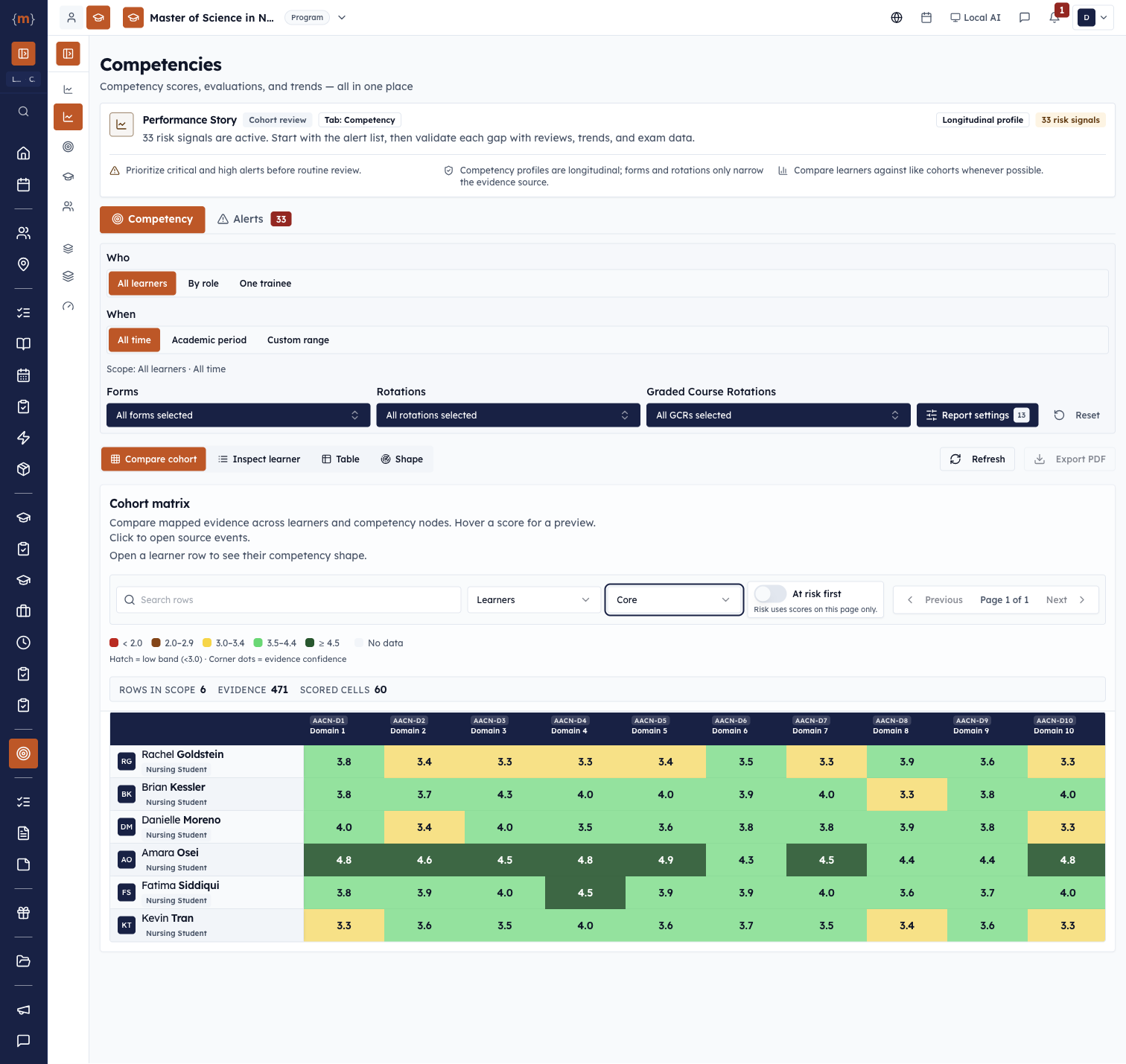Open the target icon in secondary sidebar
Viewport: 1126px width, 1064px height.
[69, 147]
